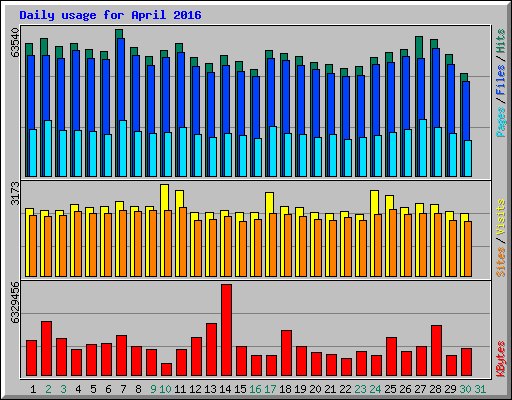
Task: Click the red KBytes bar for day 2
Action: click(46, 349)
